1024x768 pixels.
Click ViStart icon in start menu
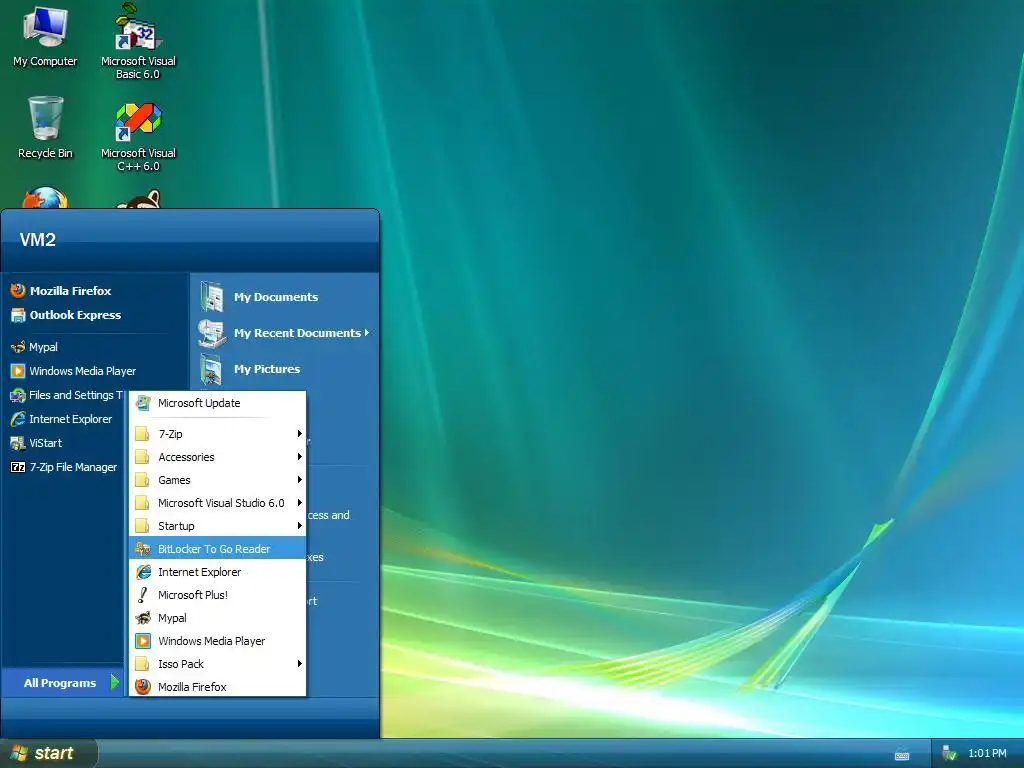(18, 443)
